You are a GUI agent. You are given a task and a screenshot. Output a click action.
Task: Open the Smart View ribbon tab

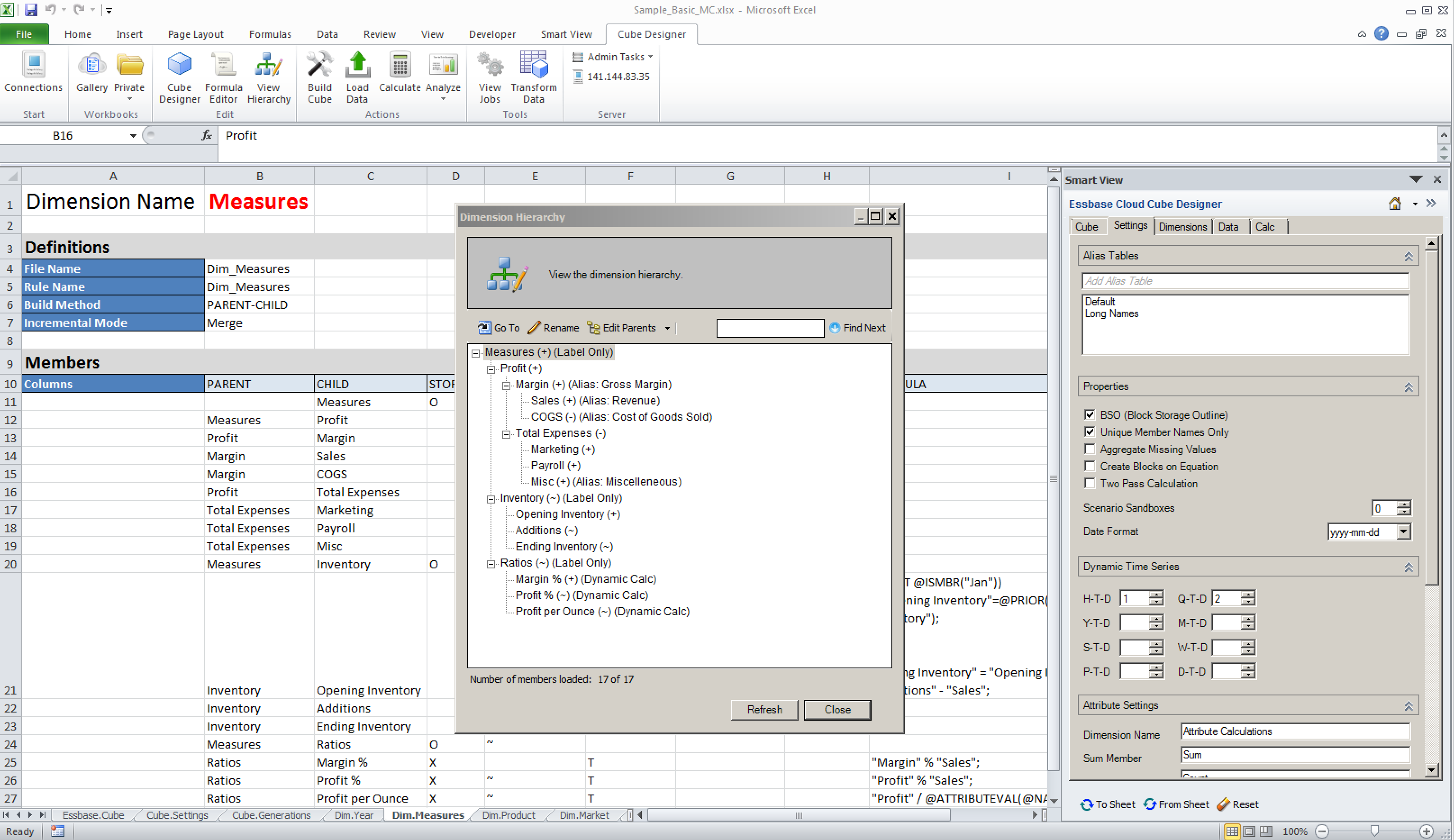[x=566, y=34]
